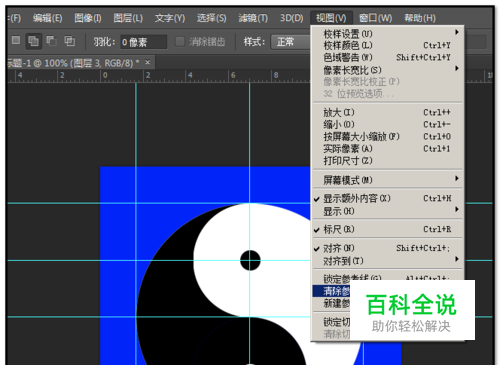Toggle the 对齐 (N) snap menu item
Viewport: 500px width, 365px height.
(x=387, y=248)
